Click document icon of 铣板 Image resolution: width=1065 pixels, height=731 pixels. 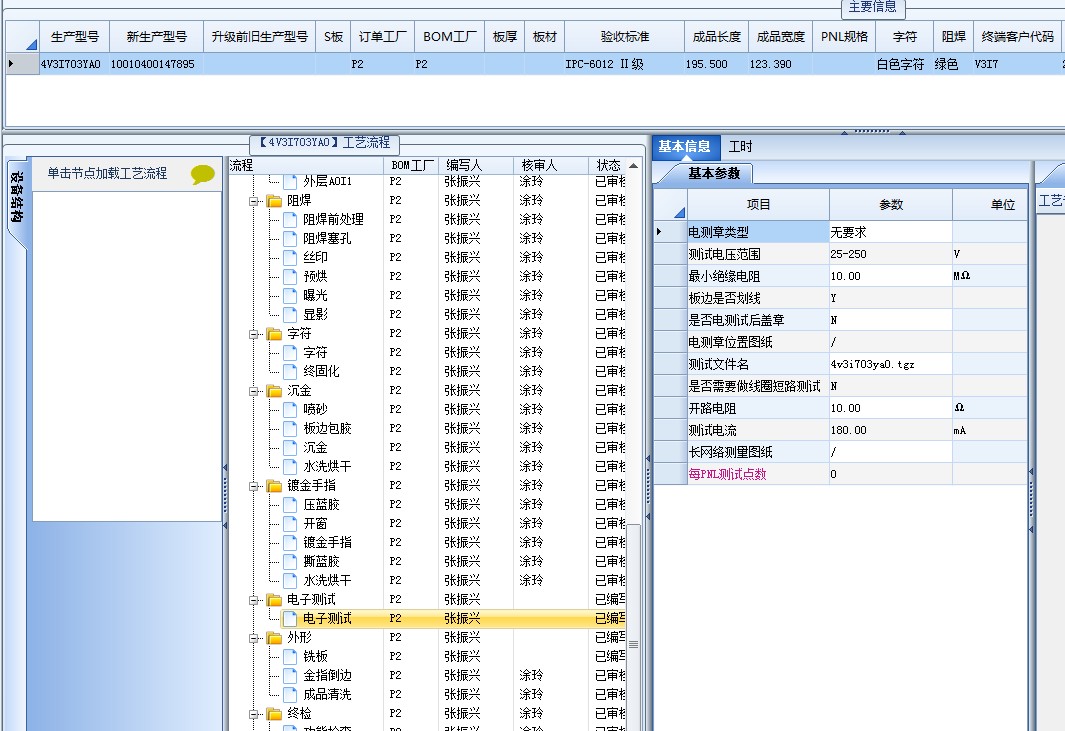[x=291, y=657]
